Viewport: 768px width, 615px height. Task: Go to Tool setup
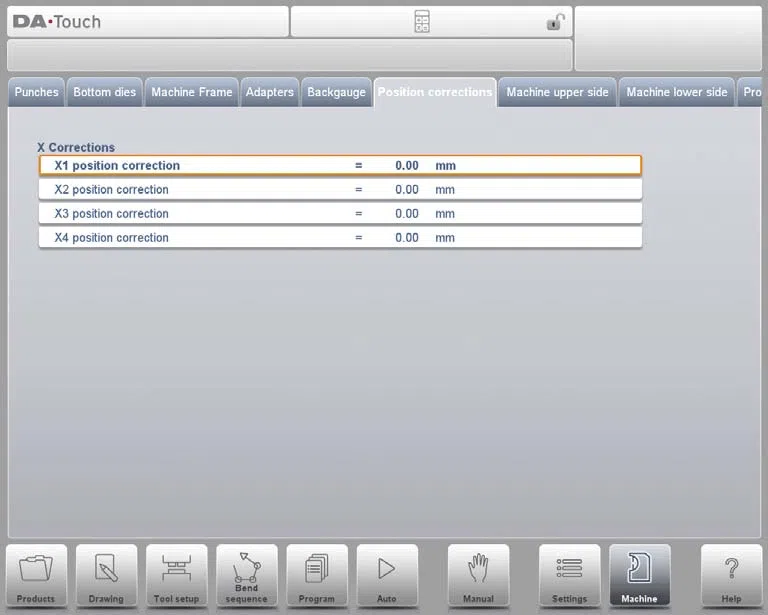(176, 576)
